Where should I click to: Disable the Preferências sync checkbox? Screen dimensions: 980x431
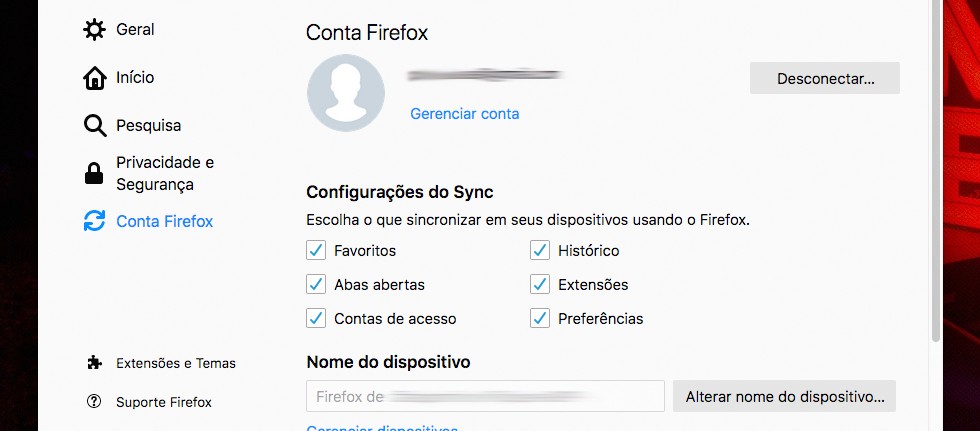point(540,318)
